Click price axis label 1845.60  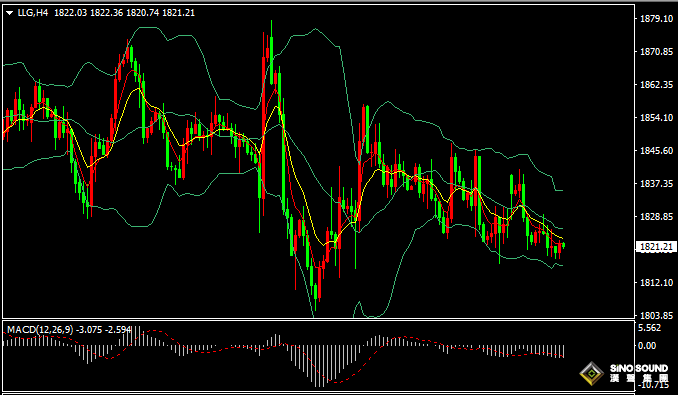tap(656, 151)
